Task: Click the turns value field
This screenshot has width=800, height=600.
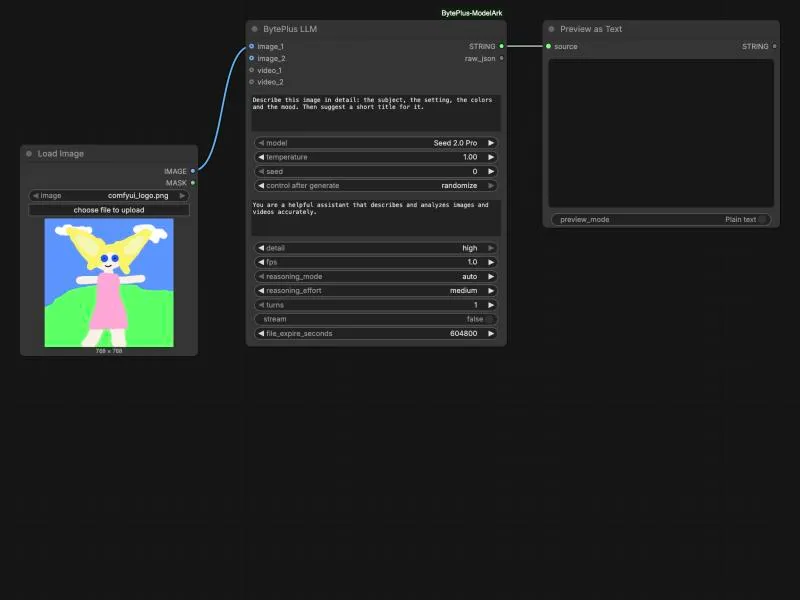Action: click(x=376, y=305)
